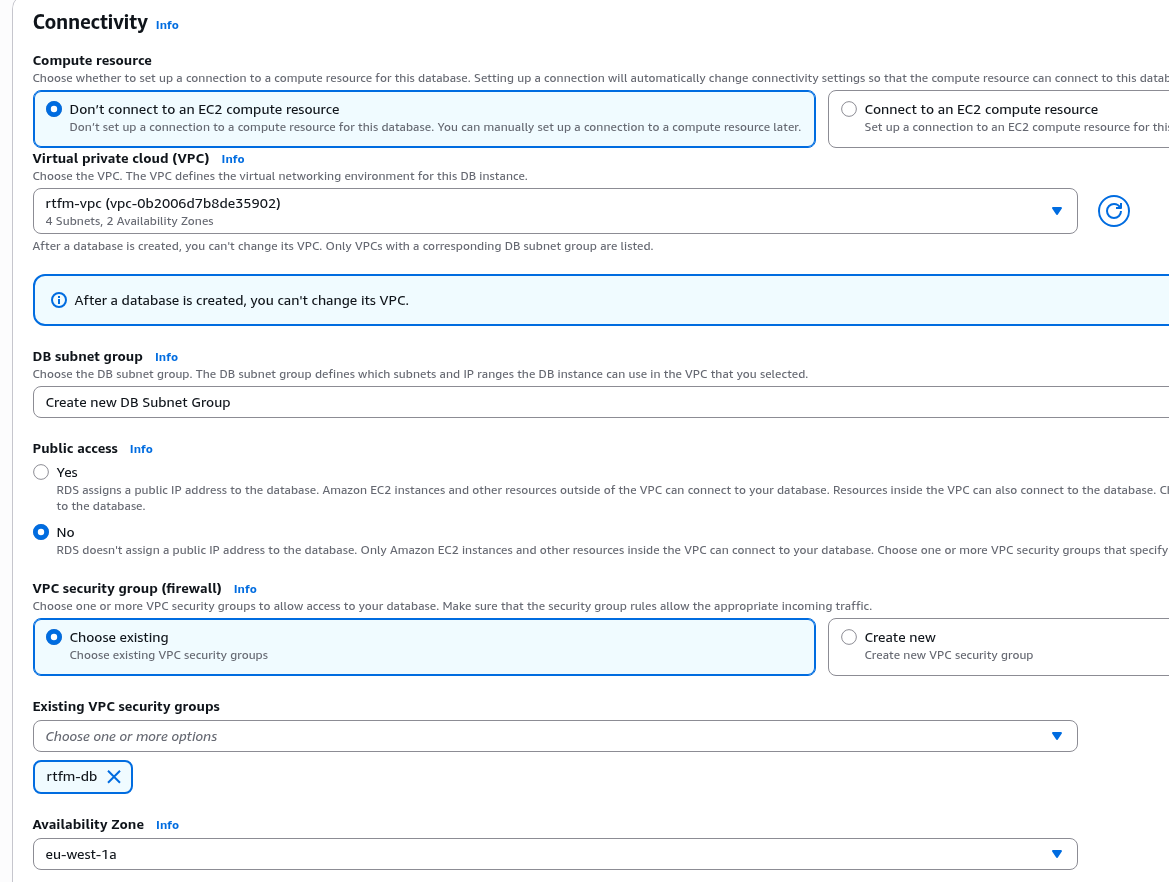Select Don't connect to EC2 compute resource
Image resolution: width=1169 pixels, height=882 pixels.
coord(54,109)
